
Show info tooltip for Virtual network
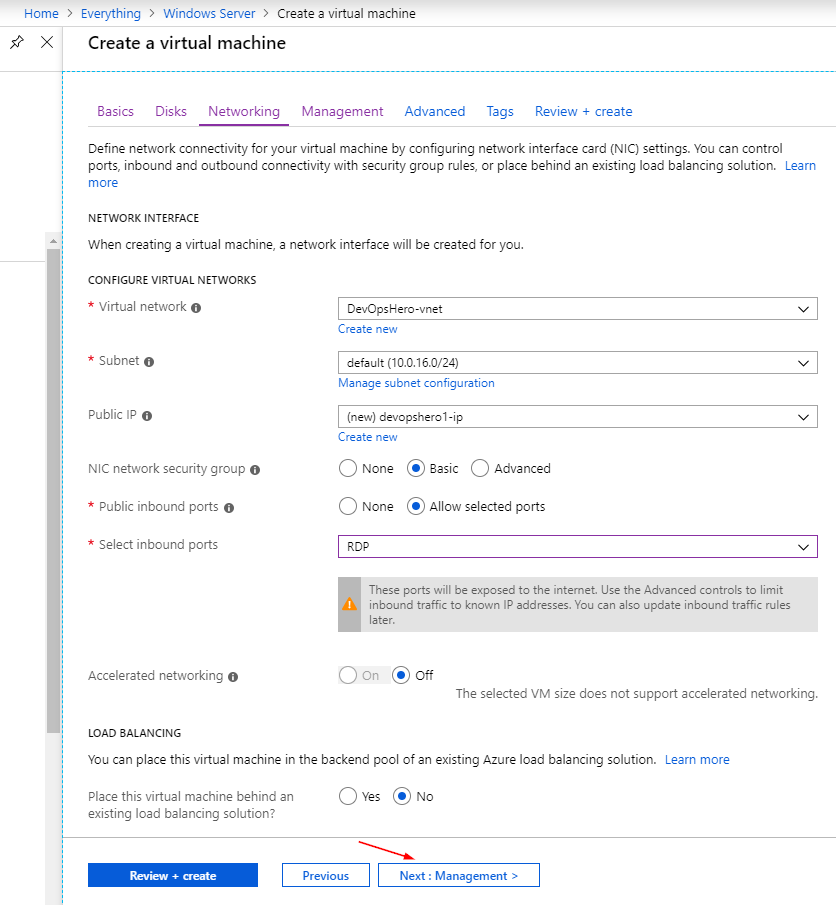point(196,308)
